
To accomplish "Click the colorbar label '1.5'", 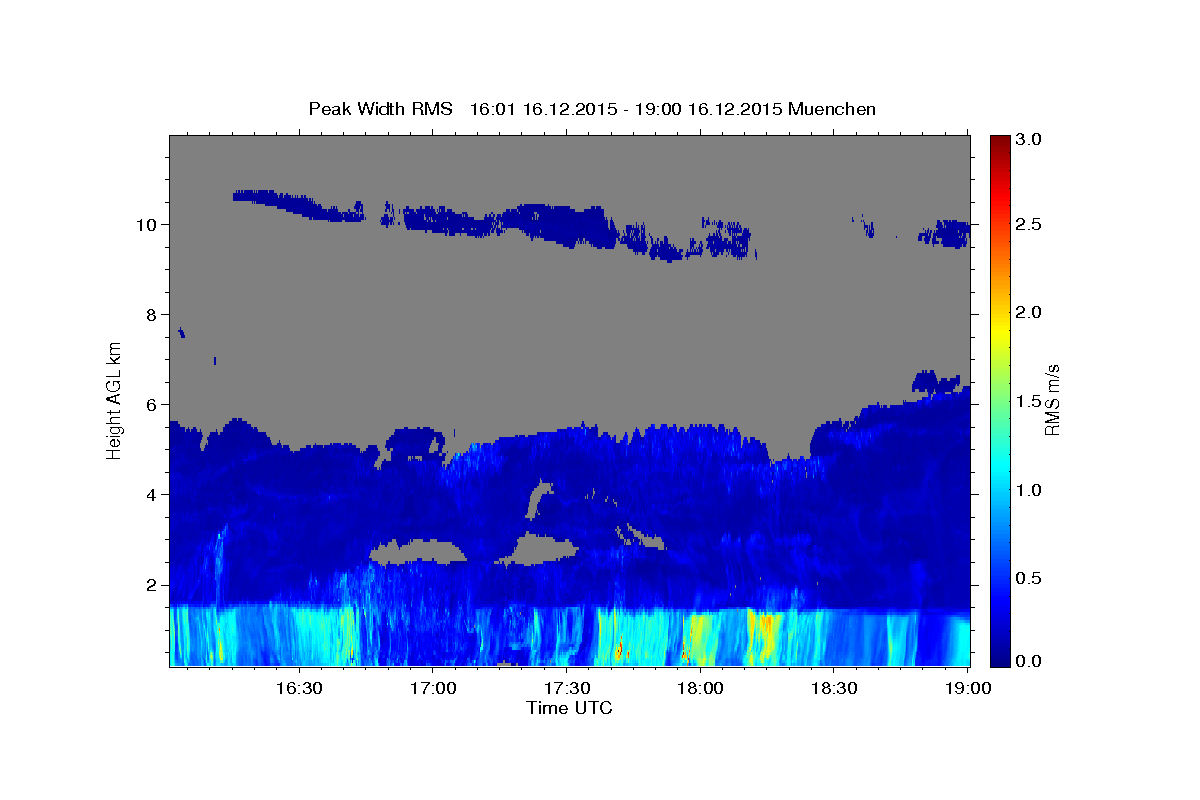I will pyautogui.click(x=1029, y=401).
